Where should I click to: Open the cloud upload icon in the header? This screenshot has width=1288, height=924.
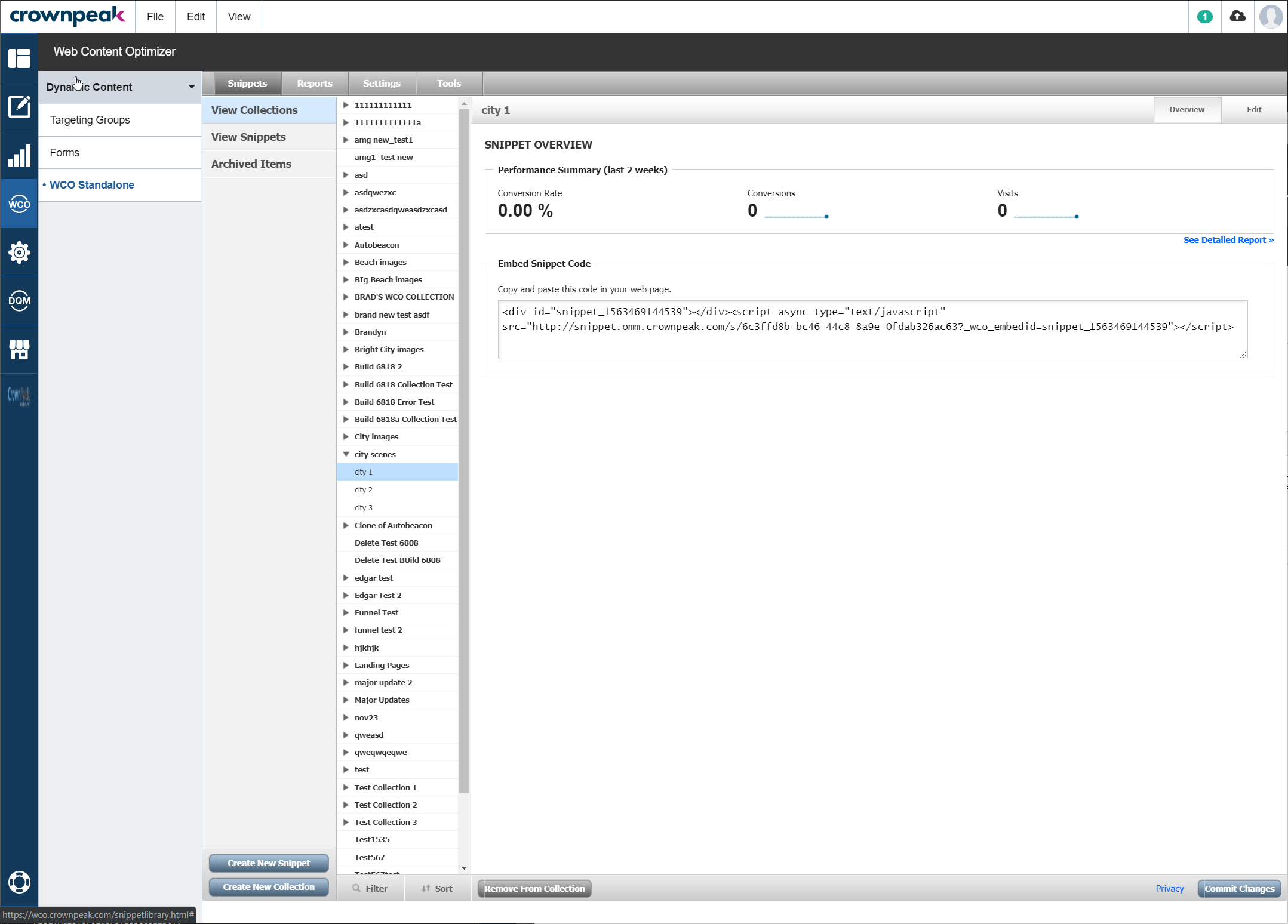click(1237, 16)
